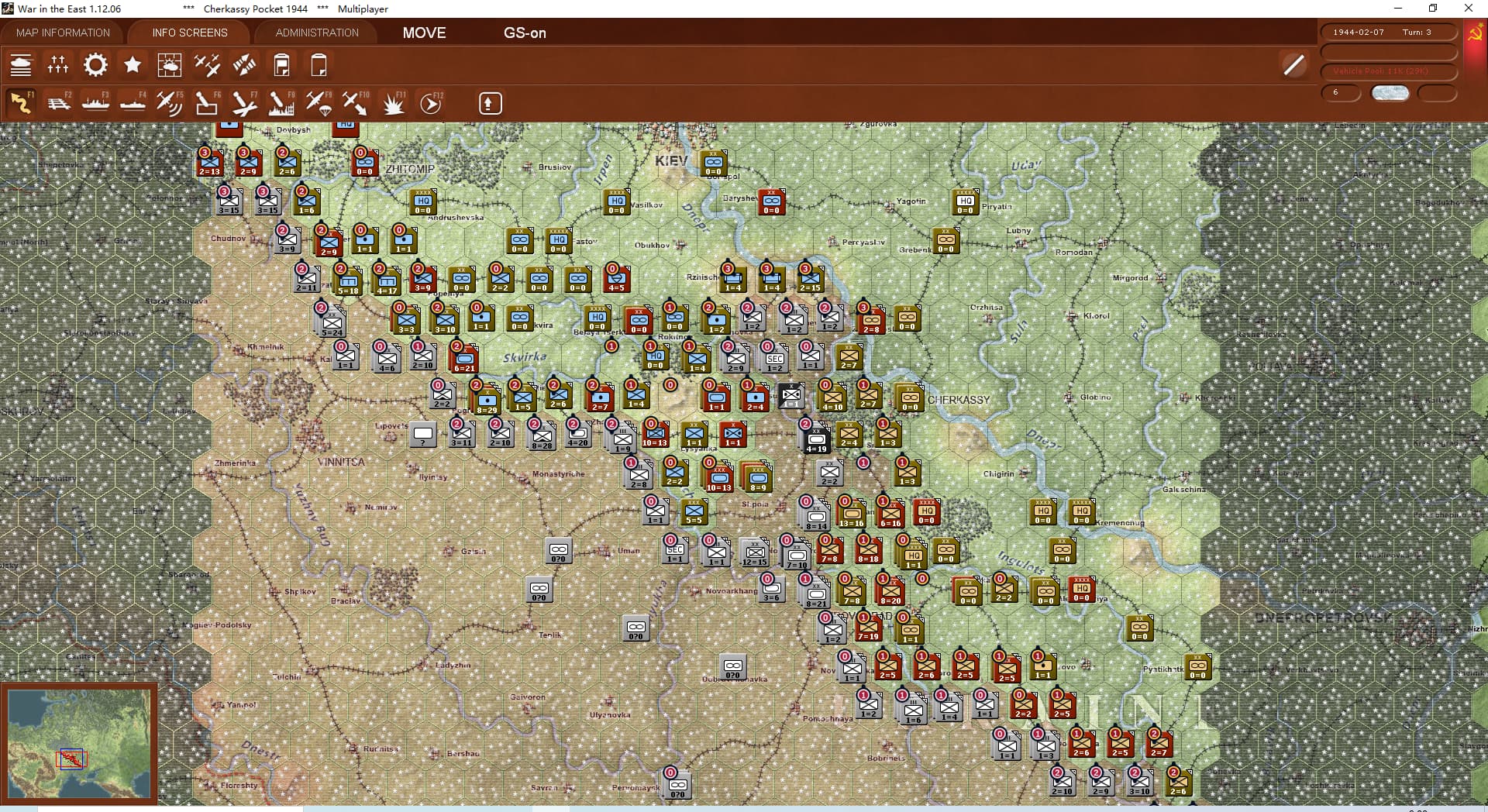Select the 0=0 counter near Pyatikhatki
Image resolution: width=1488 pixels, height=812 pixels.
[x=1197, y=667]
